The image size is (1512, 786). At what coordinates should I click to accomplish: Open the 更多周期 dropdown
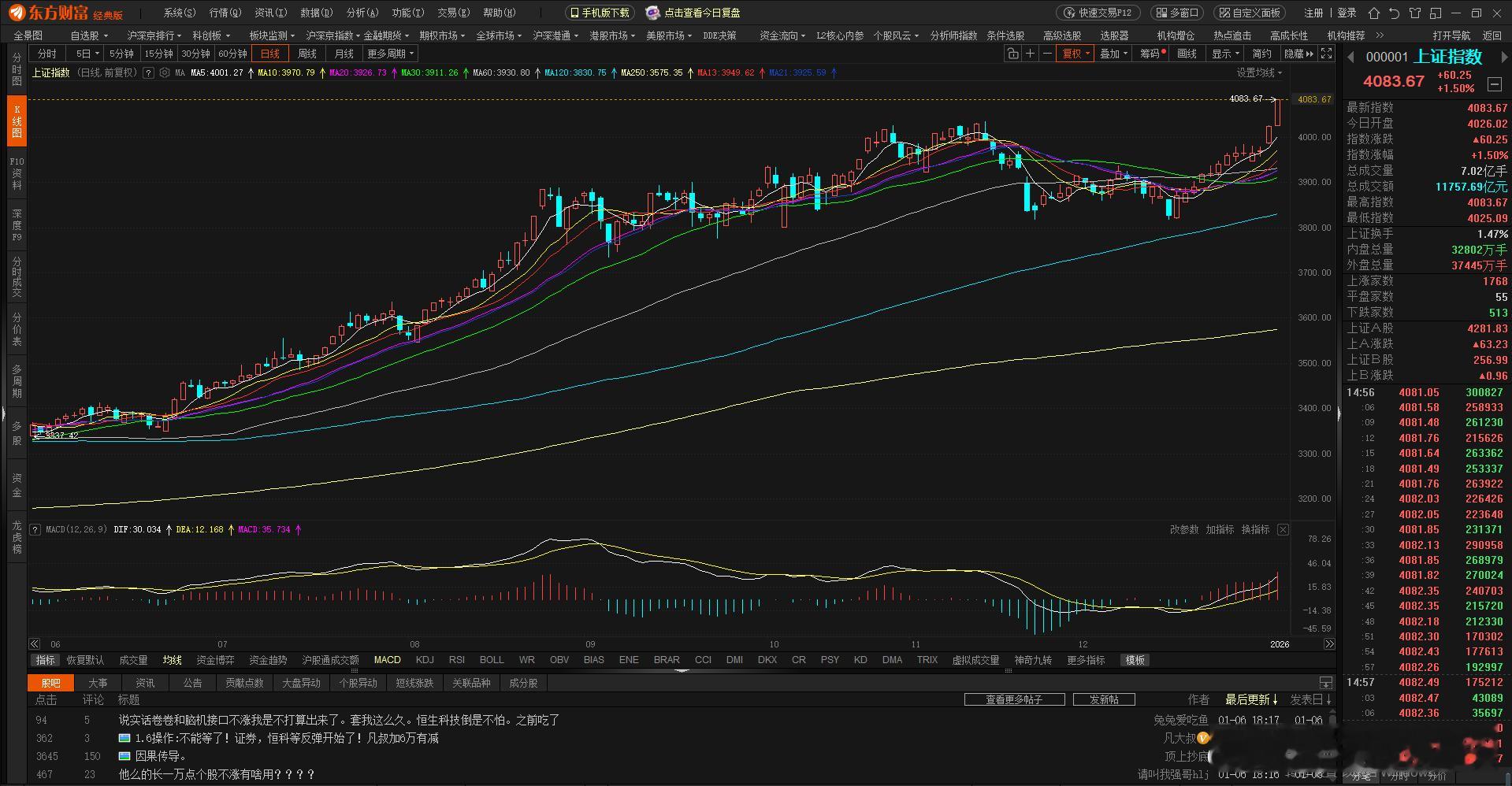(390, 54)
